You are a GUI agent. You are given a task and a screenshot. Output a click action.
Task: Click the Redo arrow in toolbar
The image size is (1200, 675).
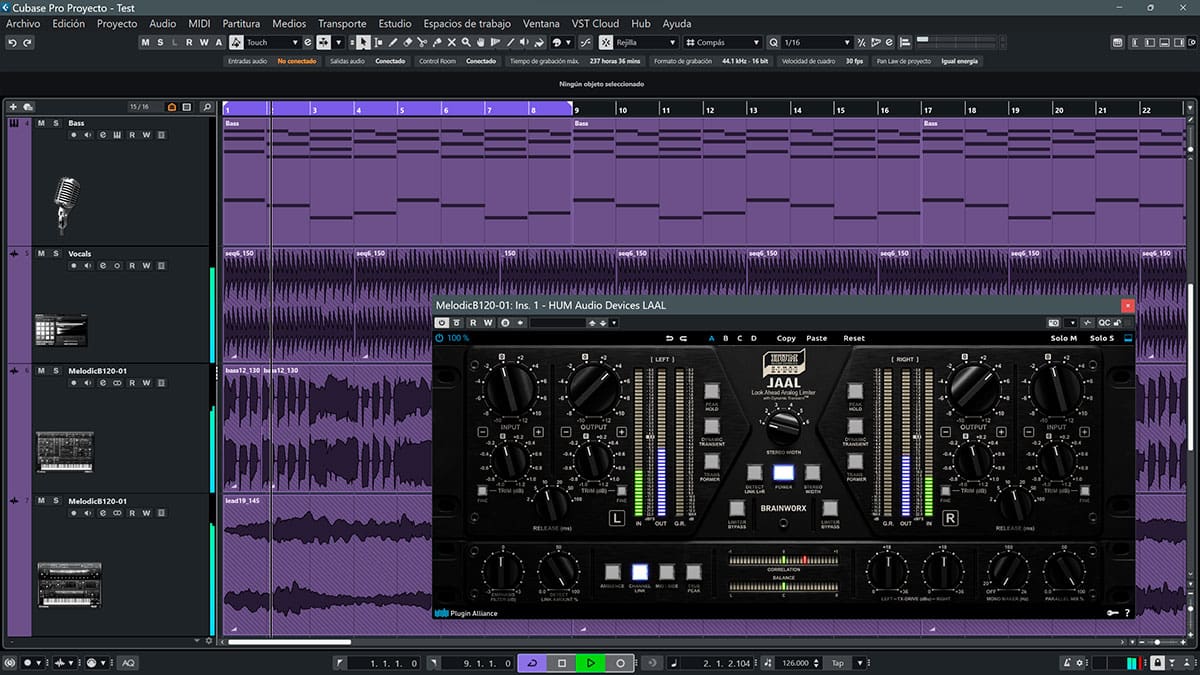(27, 42)
